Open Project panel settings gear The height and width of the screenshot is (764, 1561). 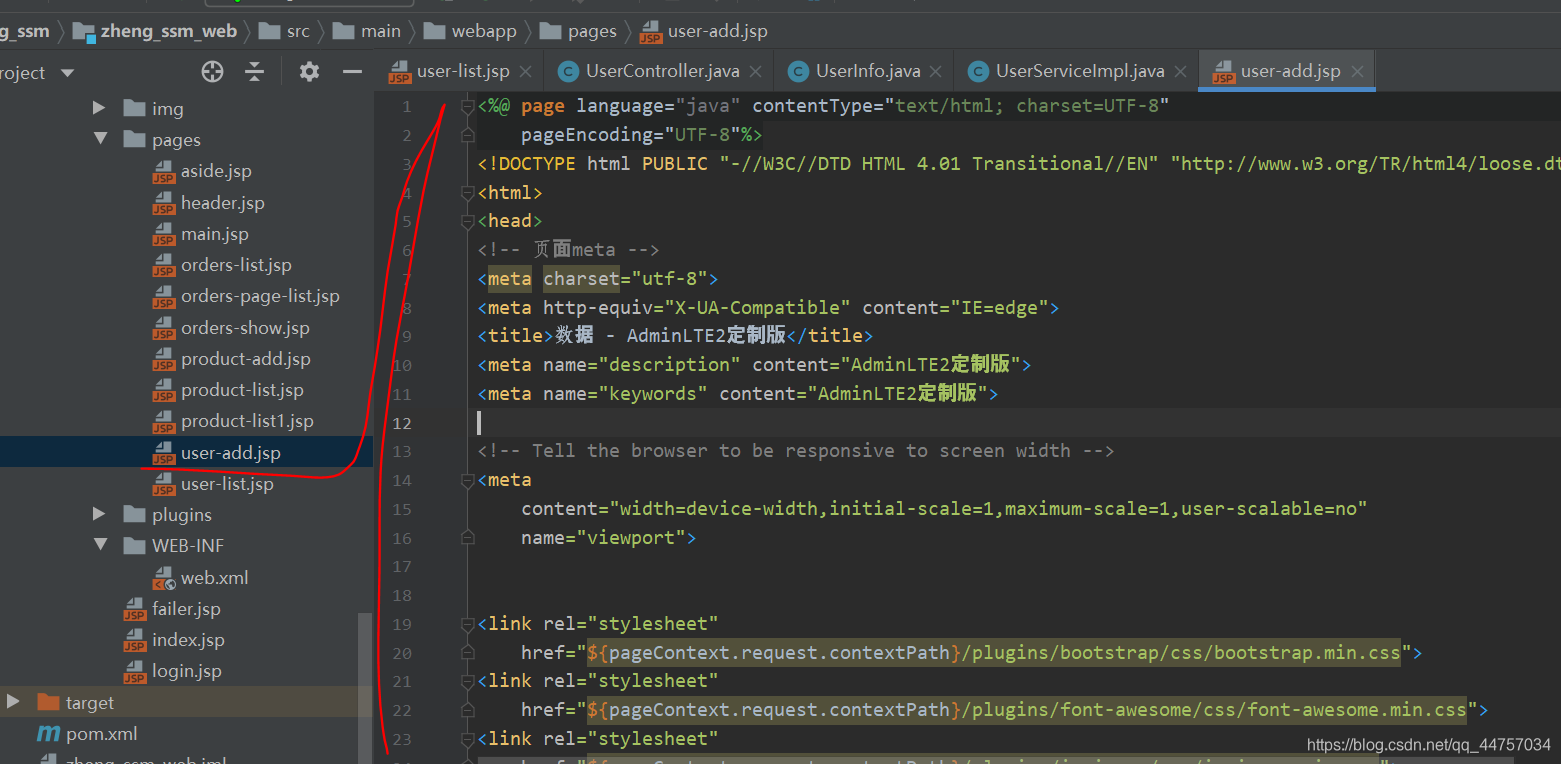[310, 72]
